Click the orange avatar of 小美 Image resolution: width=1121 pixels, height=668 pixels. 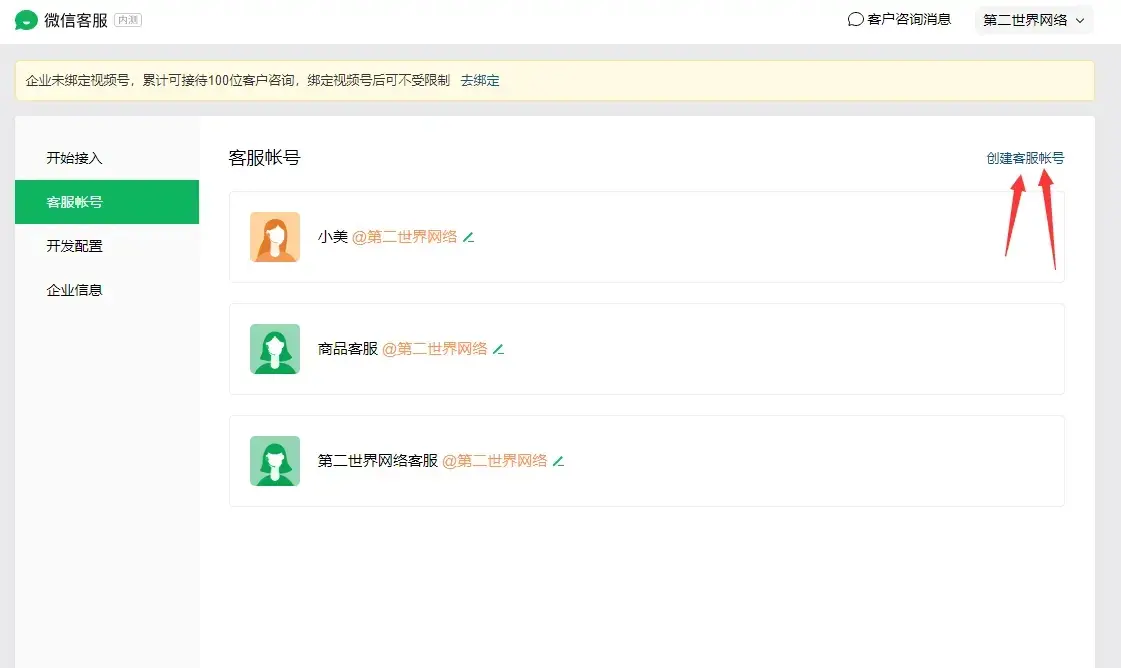pyautogui.click(x=275, y=237)
